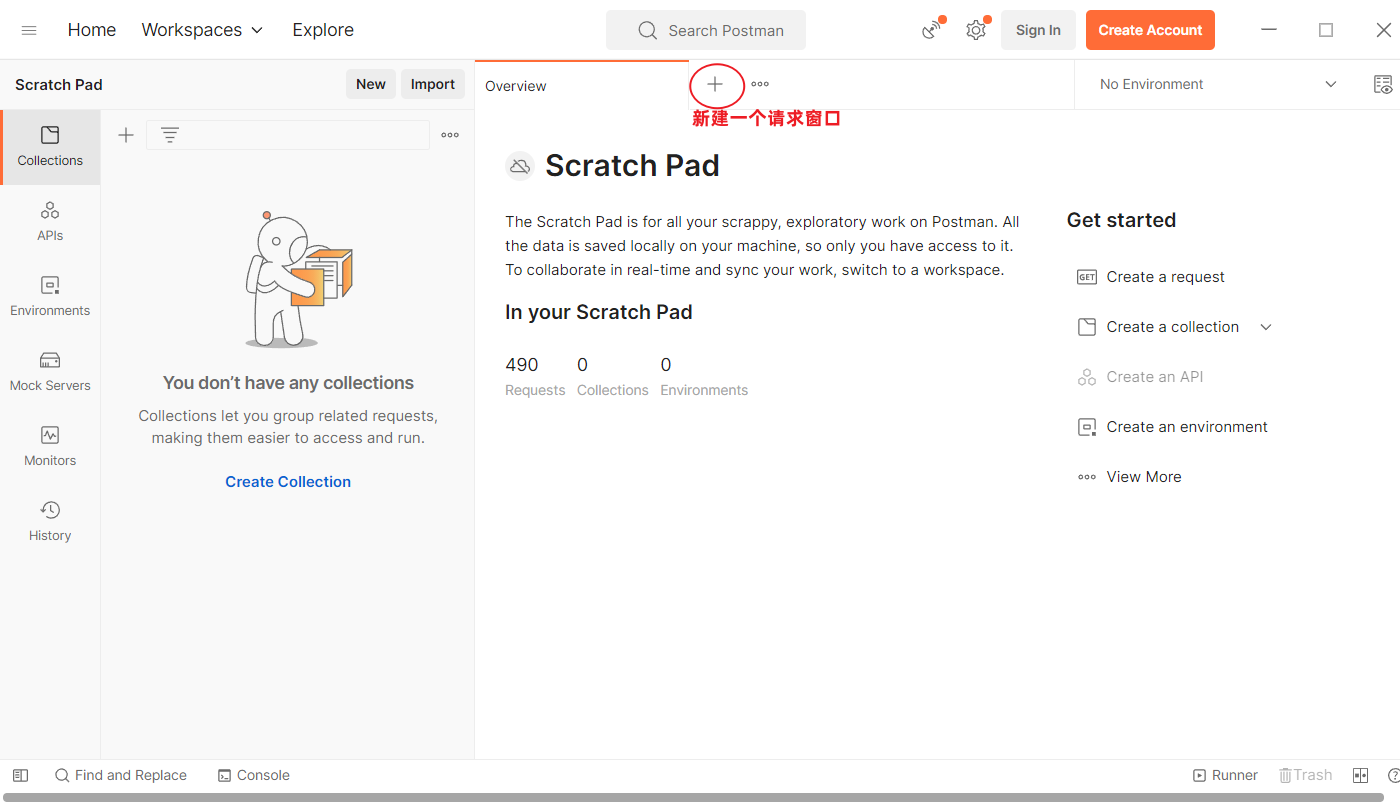Click the Import button

click(x=433, y=85)
